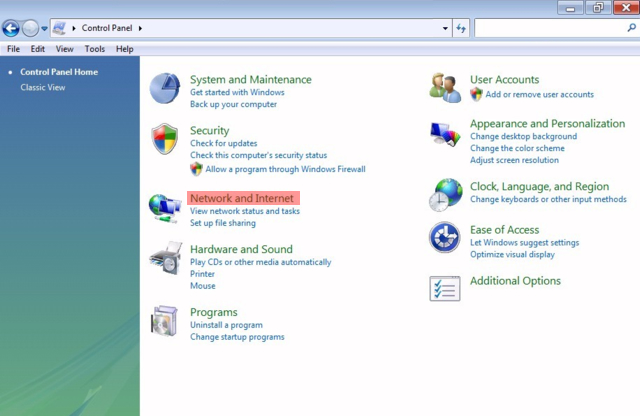Click Uninstall a program
This screenshot has height=416, width=640.
point(227,325)
